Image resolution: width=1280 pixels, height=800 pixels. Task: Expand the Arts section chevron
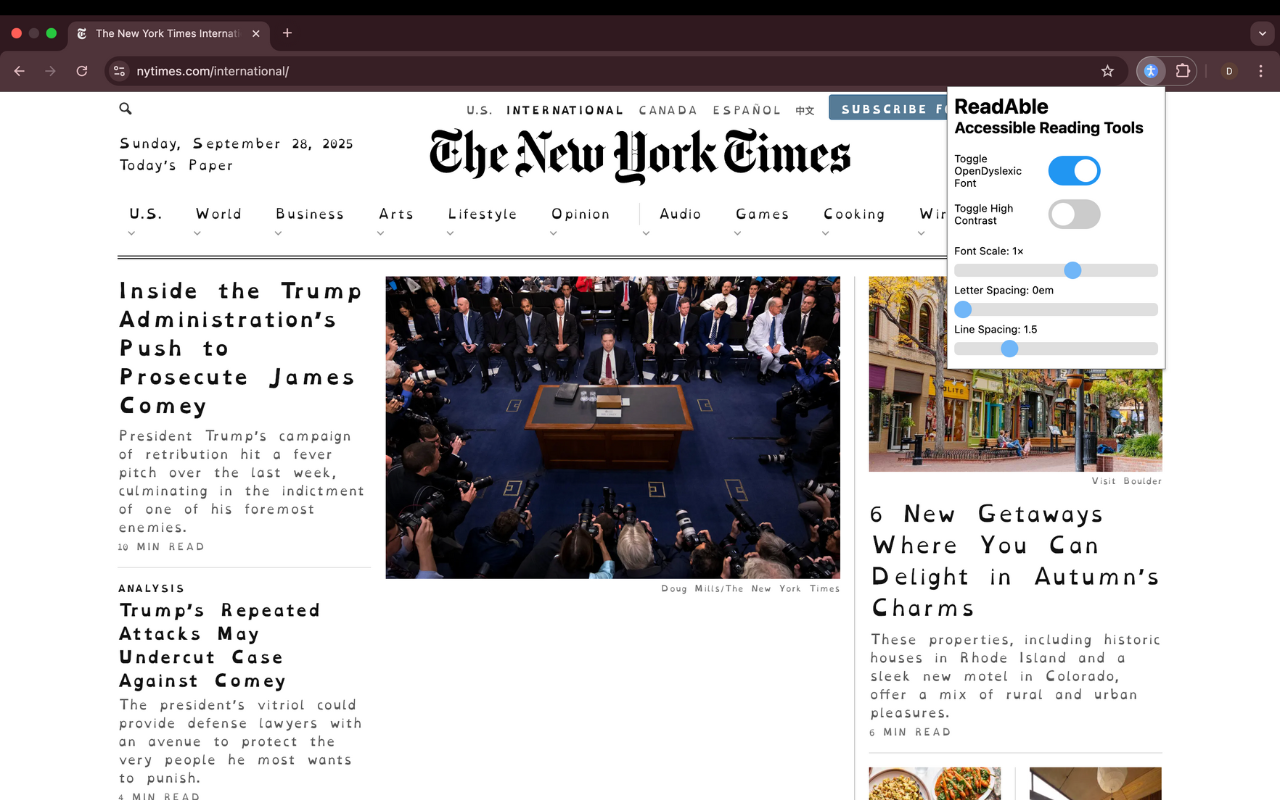(380, 234)
